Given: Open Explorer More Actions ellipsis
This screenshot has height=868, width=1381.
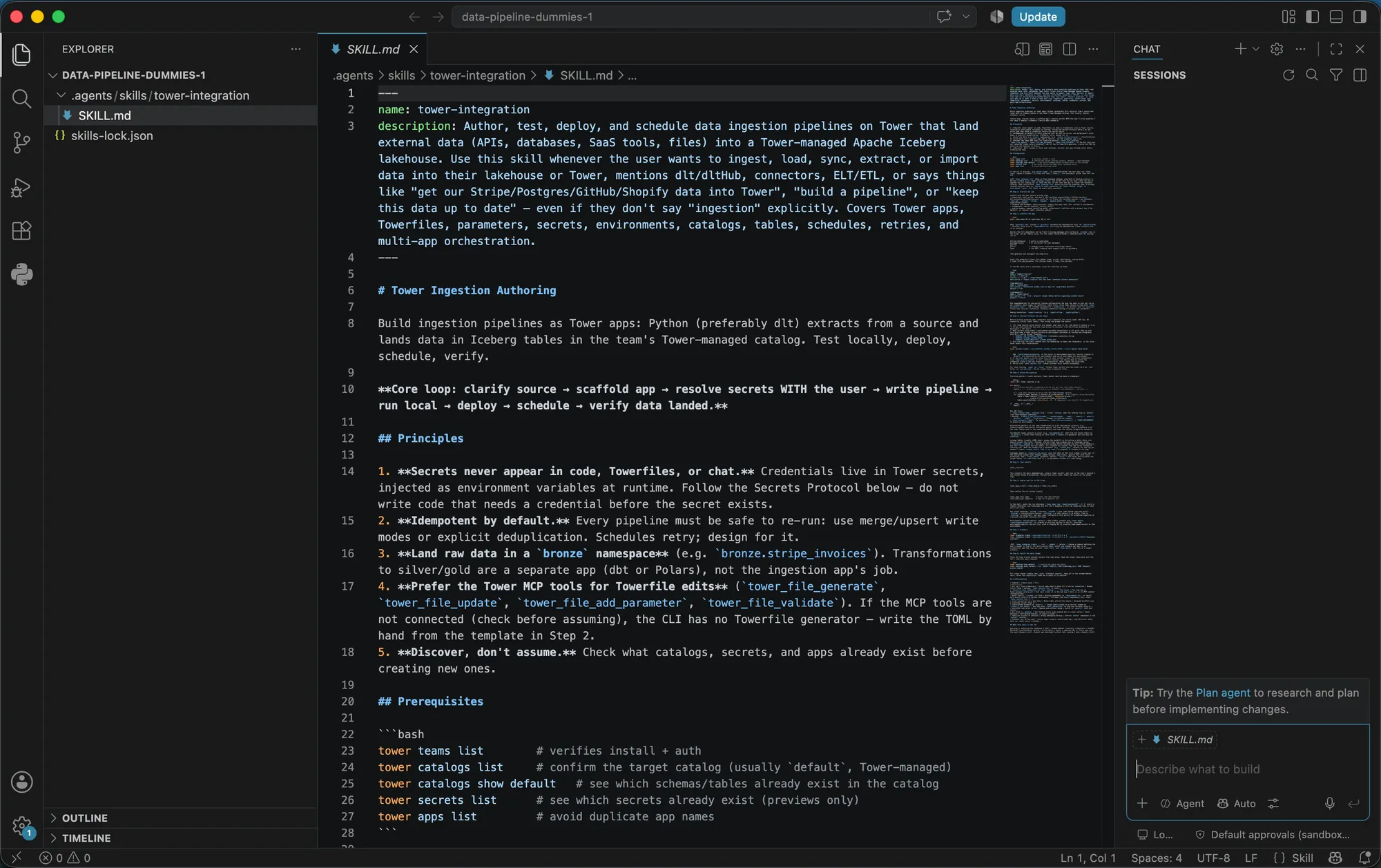Looking at the screenshot, I should coord(296,49).
